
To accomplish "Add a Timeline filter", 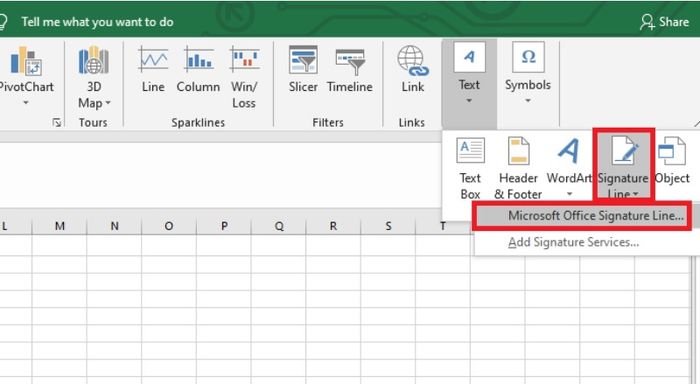I will click(350, 70).
